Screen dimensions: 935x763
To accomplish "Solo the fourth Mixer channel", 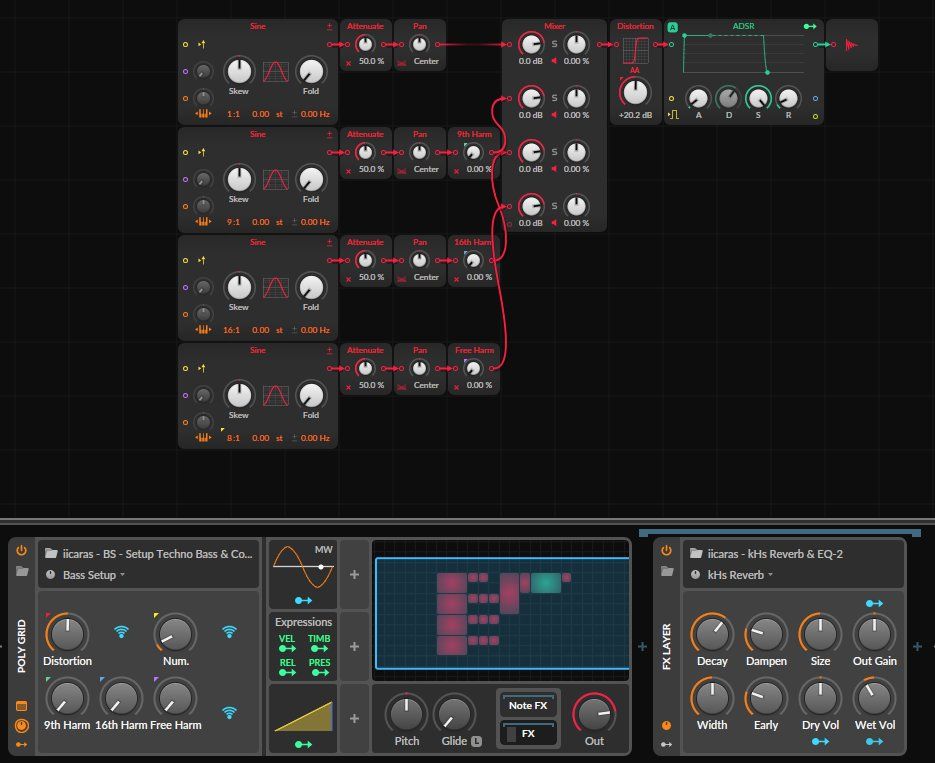I will (554, 206).
